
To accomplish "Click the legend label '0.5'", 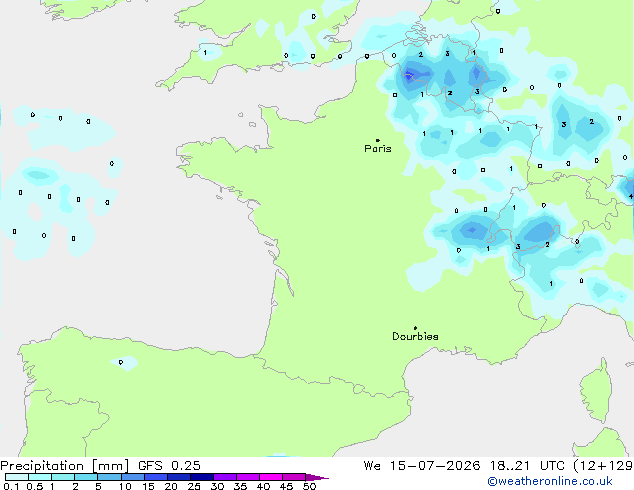I will (34, 486).
